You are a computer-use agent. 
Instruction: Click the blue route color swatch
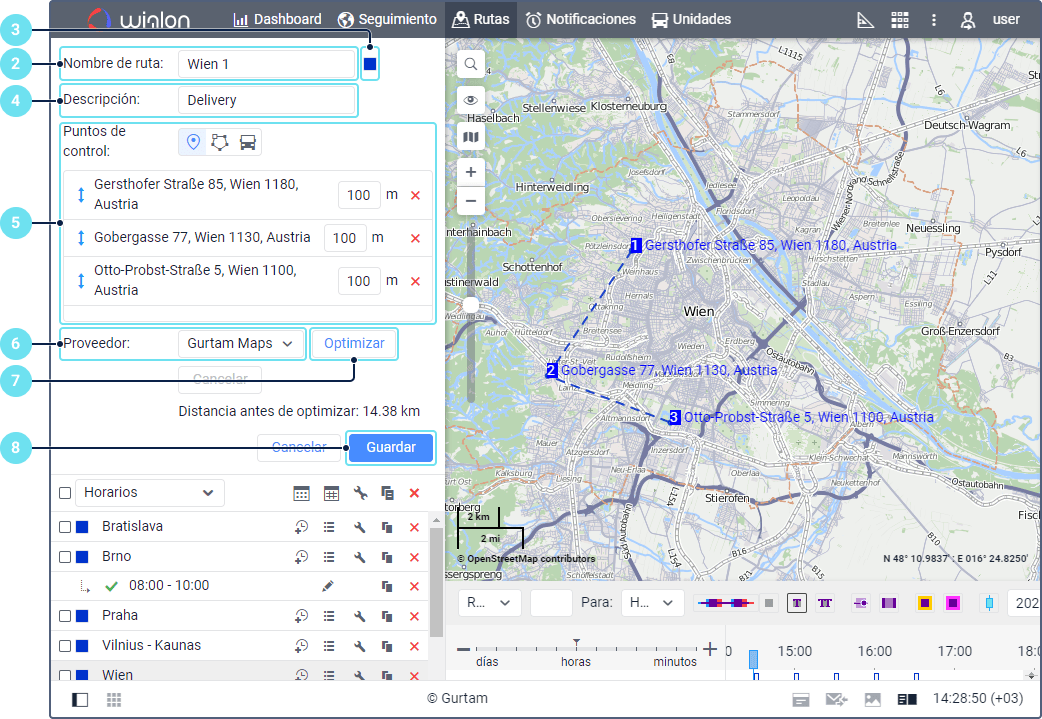[370, 64]
